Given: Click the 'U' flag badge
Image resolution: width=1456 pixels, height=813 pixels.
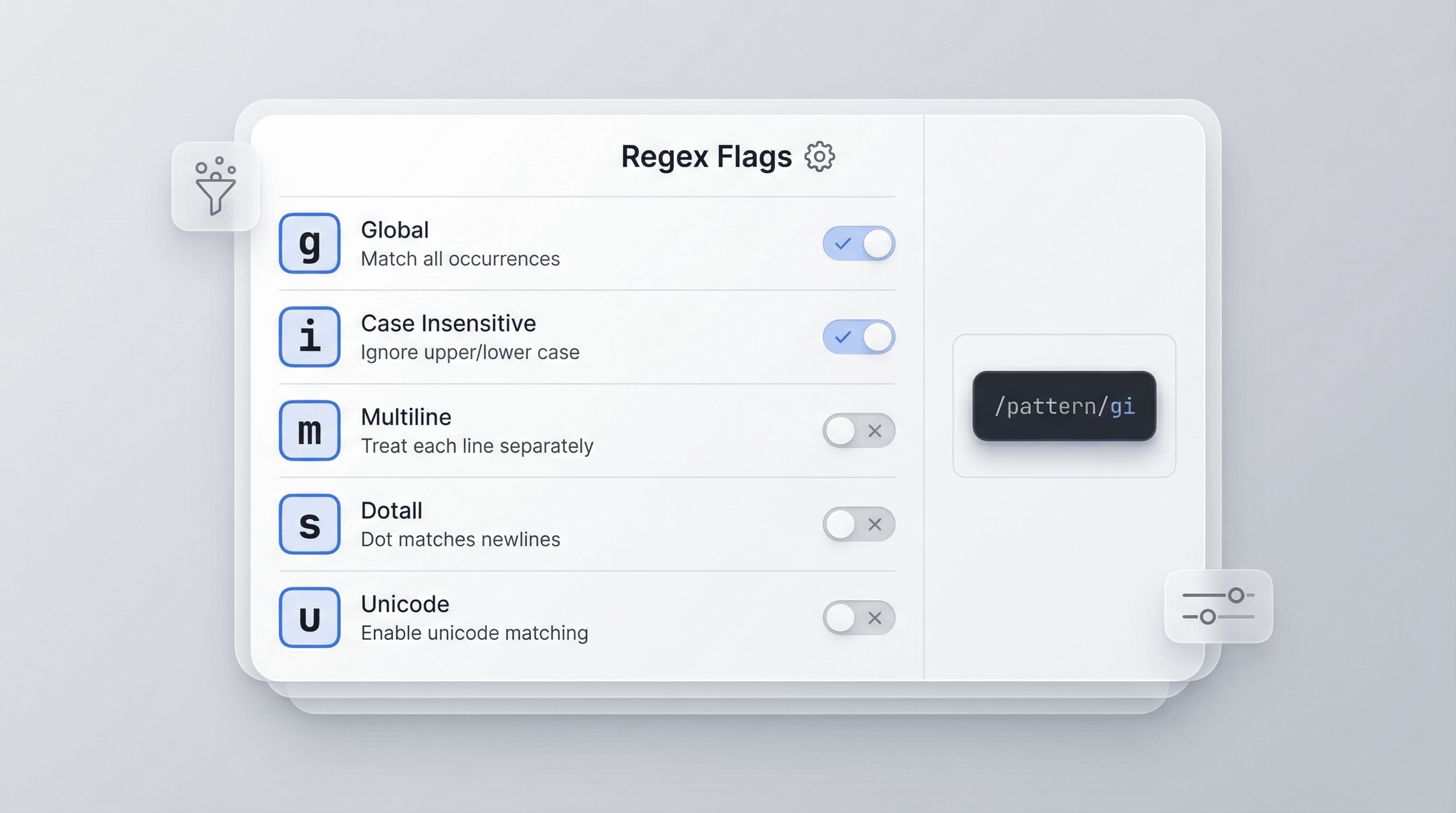Looking at the screenshot, I should (x=309, y=617).
